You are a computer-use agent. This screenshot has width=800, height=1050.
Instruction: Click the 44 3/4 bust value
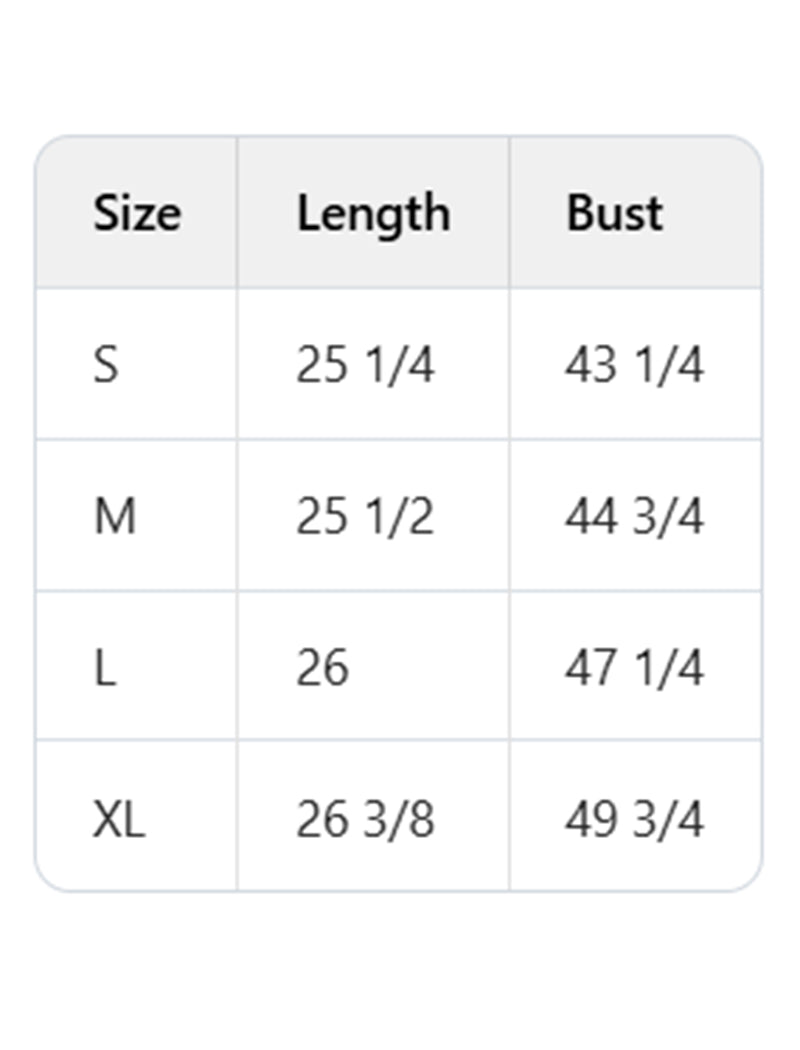634,517
